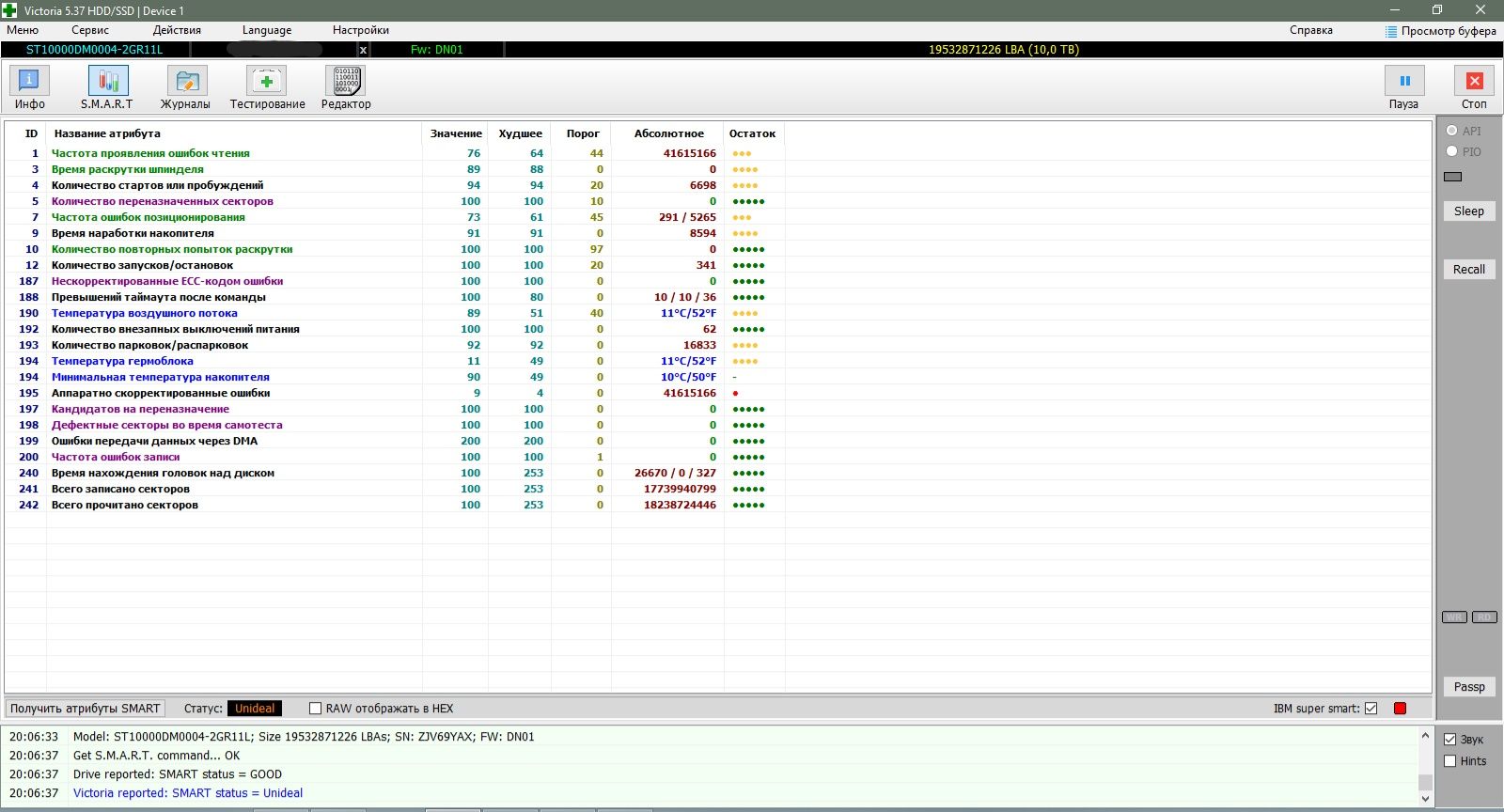The height and width of the screenshot is (812, 1504).
Task: Click the Passp button
Action: (1469, 687)
